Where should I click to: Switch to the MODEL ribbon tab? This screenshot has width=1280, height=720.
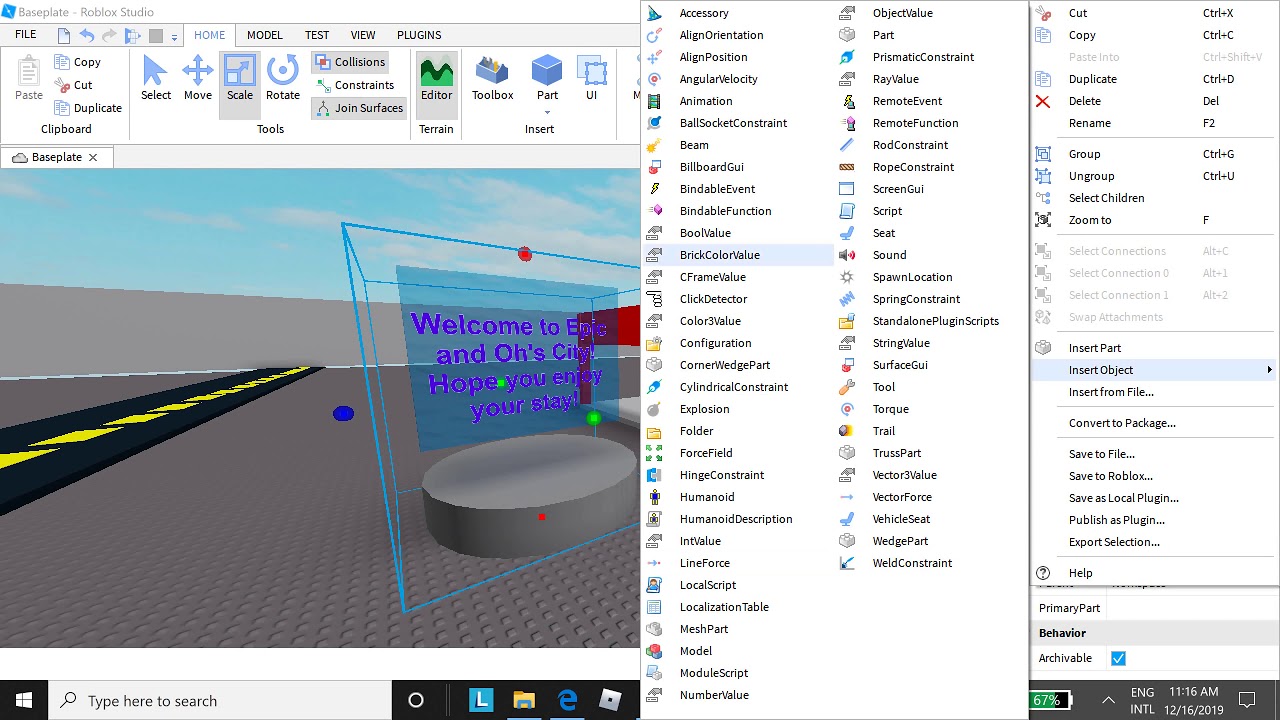[265, 35]
